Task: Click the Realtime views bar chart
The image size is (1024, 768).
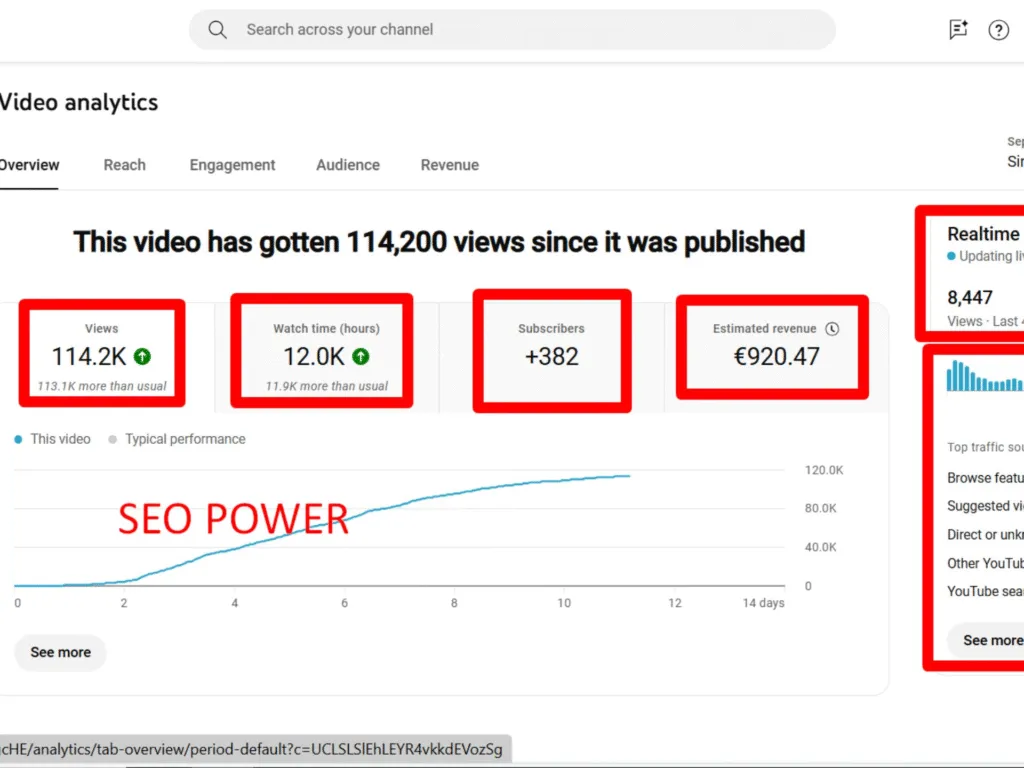Action: tap(985, 377)
